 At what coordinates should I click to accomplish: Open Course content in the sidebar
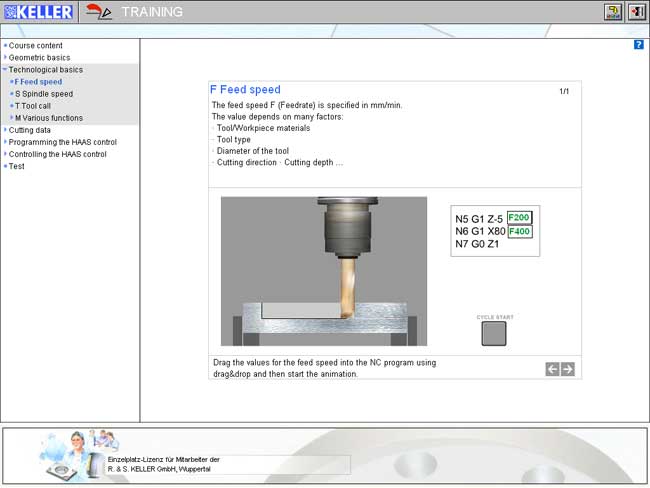[x=36, y=46]
